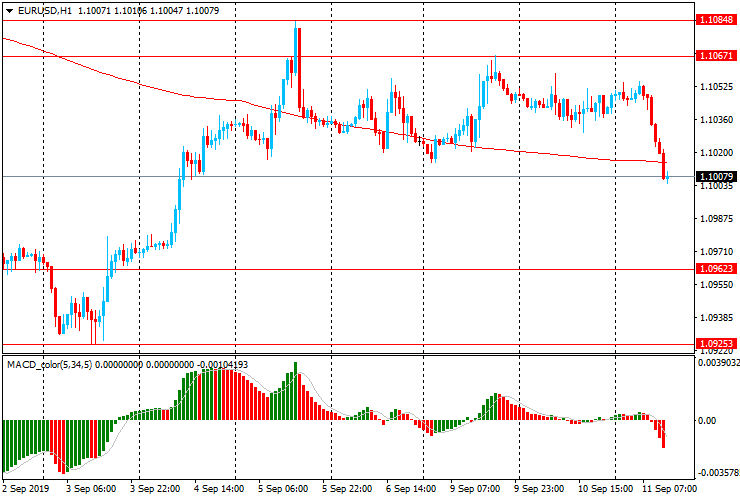Click the 5 Sep 06:00 time label

tap(285, 490)
